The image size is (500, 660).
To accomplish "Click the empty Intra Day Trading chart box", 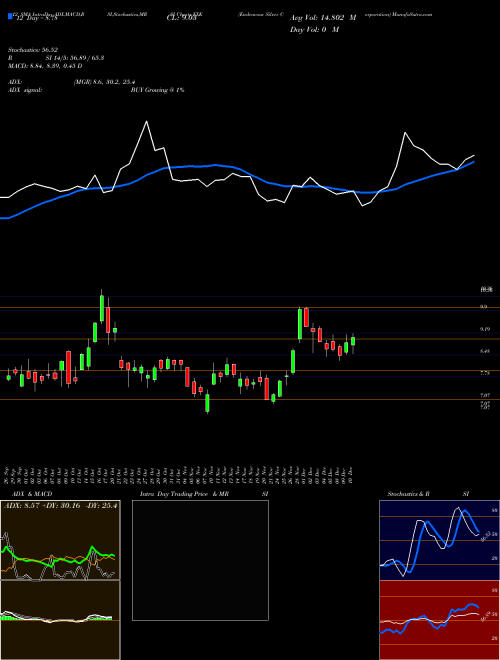I will coord(200,560).
